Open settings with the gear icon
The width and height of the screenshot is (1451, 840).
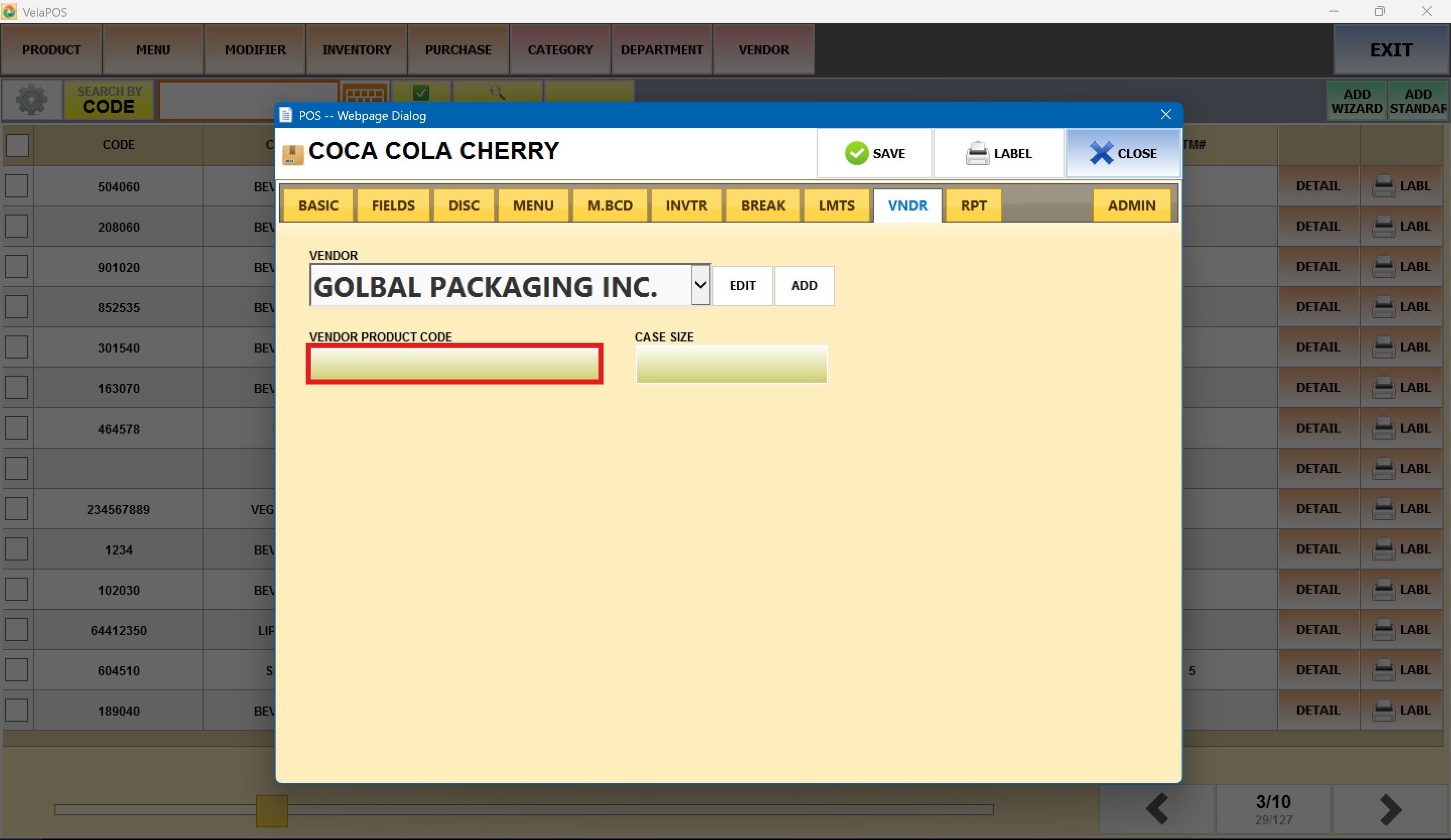click(32, 100)
